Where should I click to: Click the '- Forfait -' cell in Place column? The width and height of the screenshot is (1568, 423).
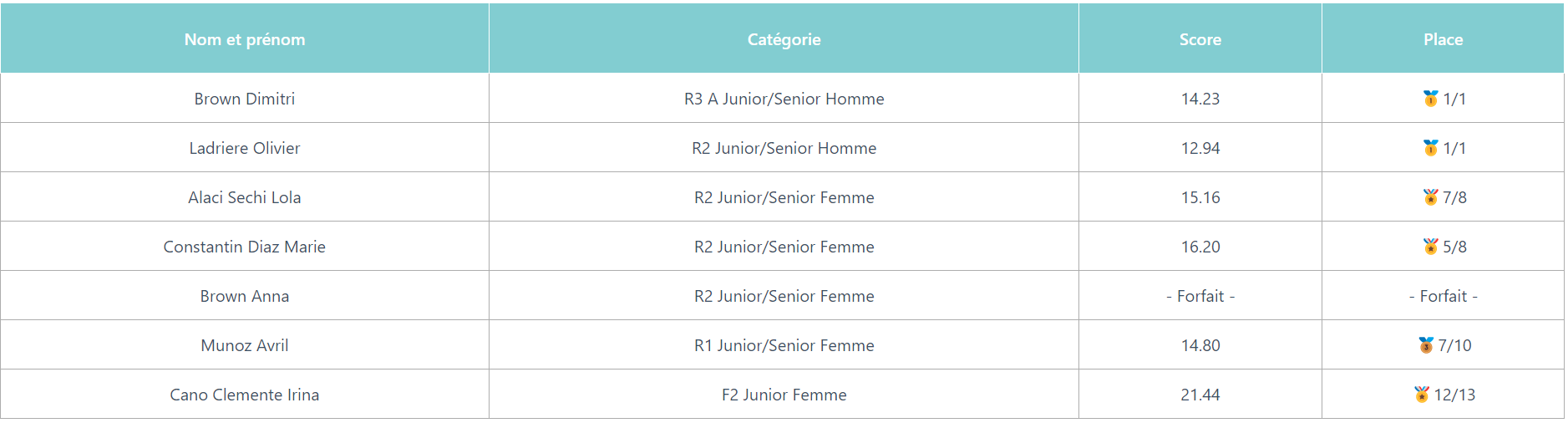click(1443, 296)
